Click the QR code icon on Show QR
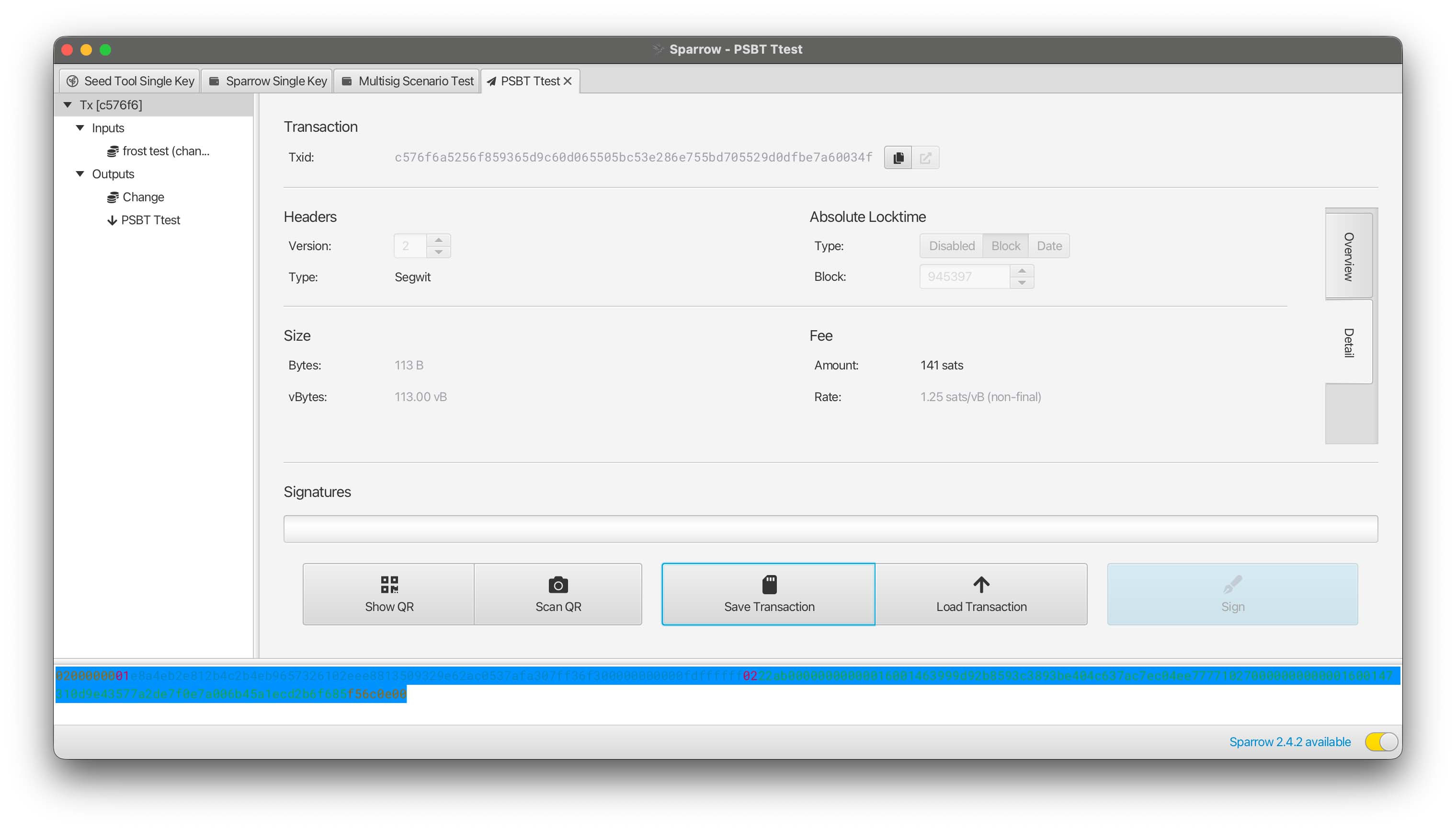Screen dimensions: 1456x830 pos(389,584)
